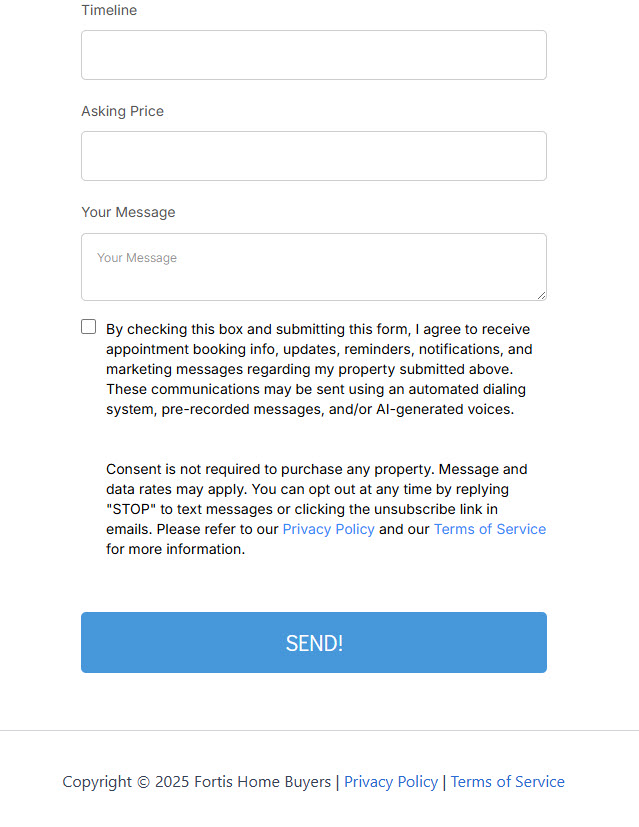Click the Asking Price field label

[x=122, y=111]
